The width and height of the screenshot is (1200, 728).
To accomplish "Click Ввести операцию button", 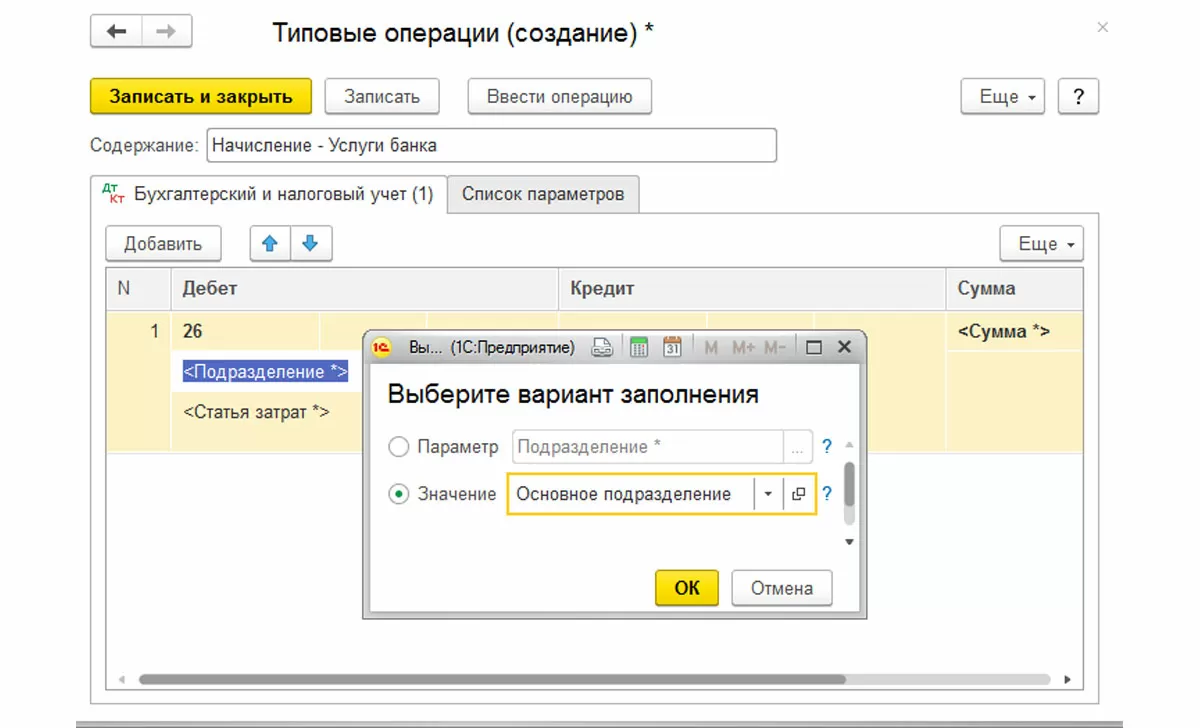I will 560,97.
